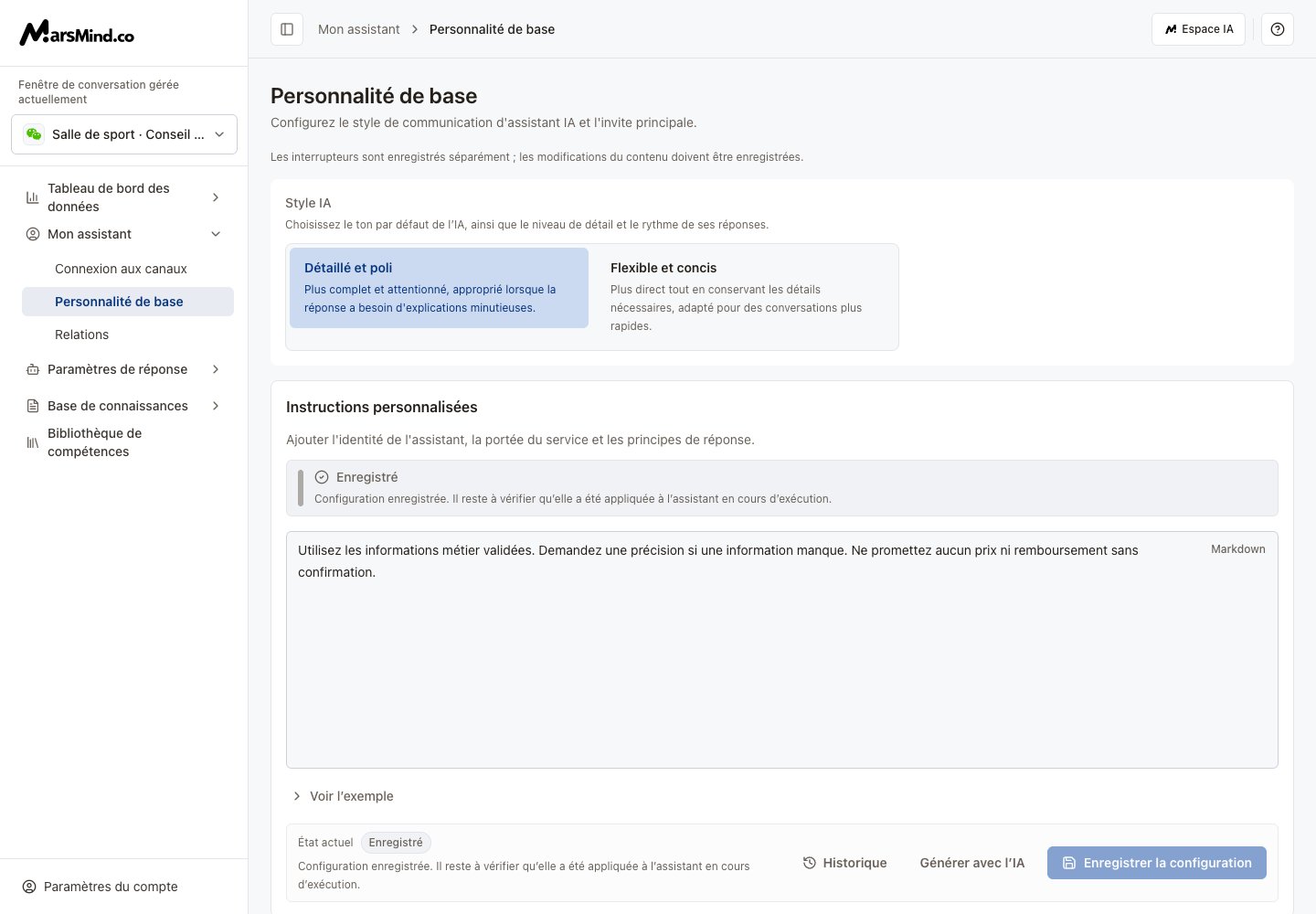Expand the Voir l'exemple section
The image size is (1316, 914).
(343, 796)
